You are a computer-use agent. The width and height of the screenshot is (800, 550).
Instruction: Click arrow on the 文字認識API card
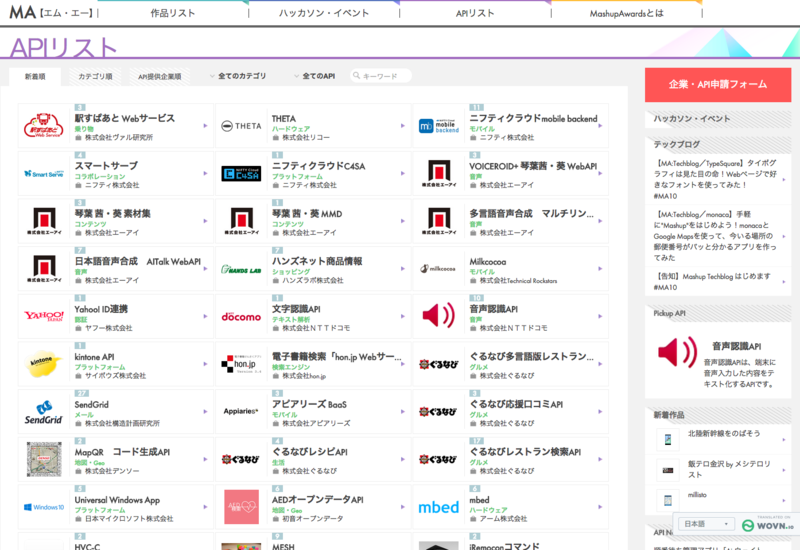pyautogui.click(x=403, y=316)
